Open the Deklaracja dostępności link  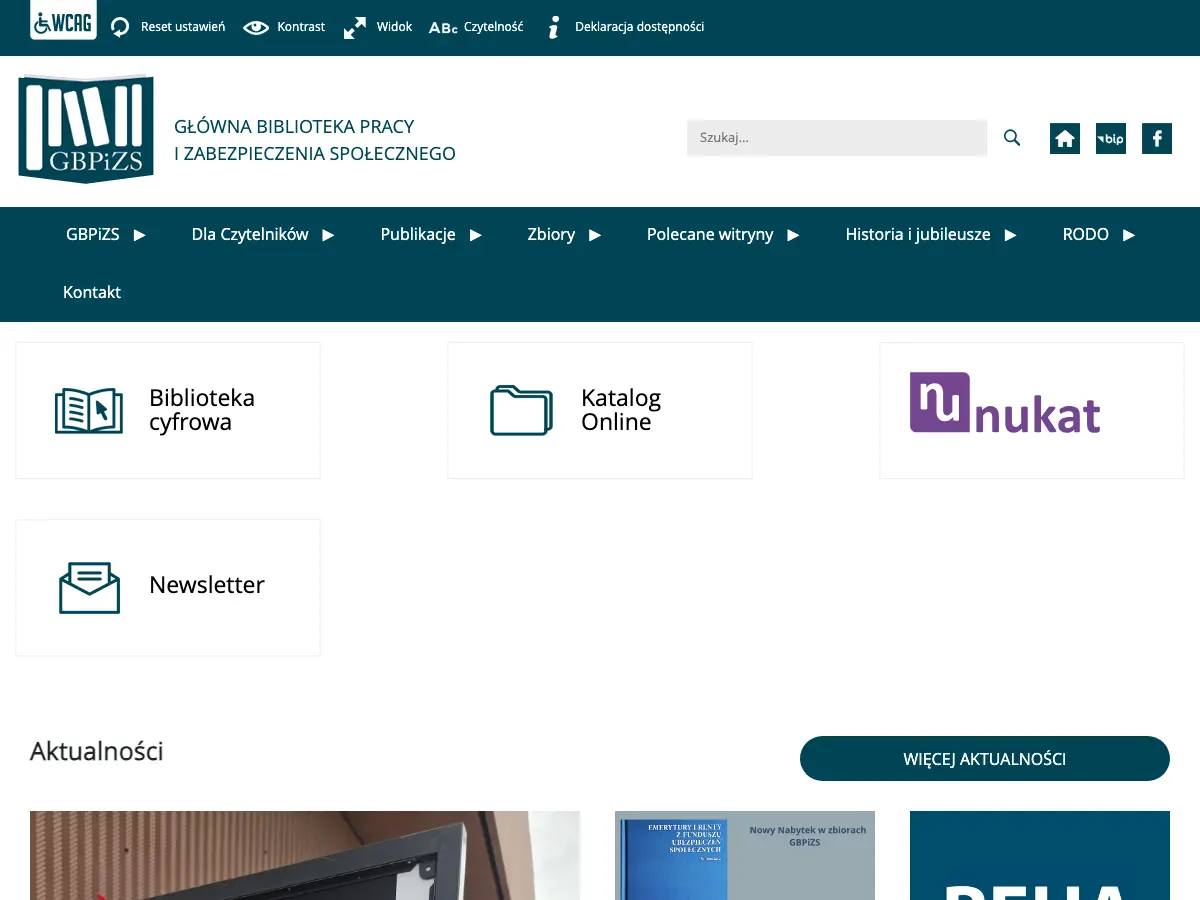click(640, 27)
